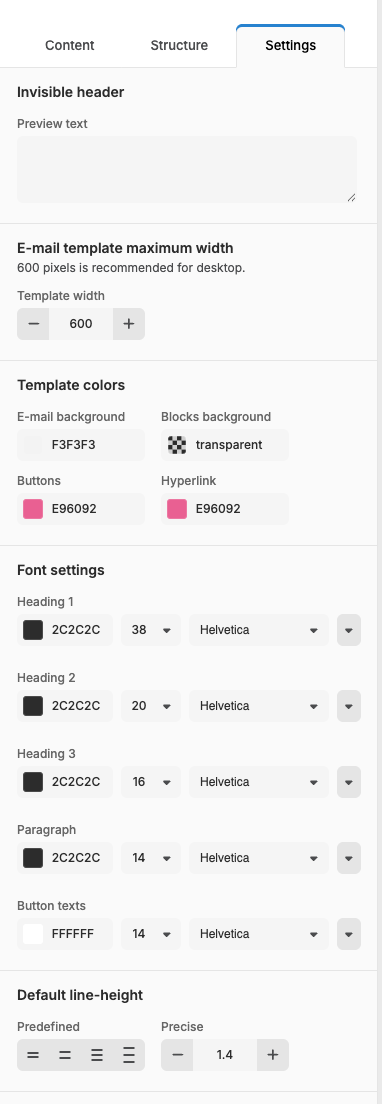Select the tightest predefined line-height icon
This screenshot has width=382, height=1104.
(x=33, y=1055)
